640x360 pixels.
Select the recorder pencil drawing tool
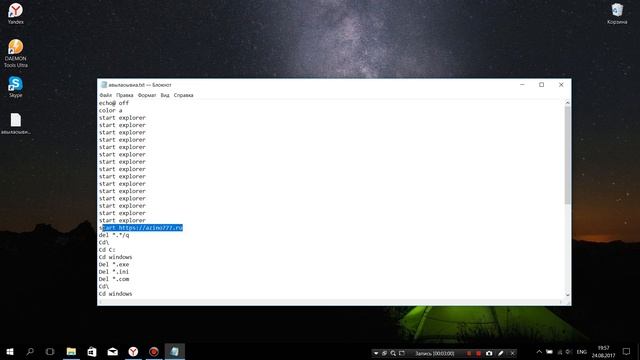[501, 353]
